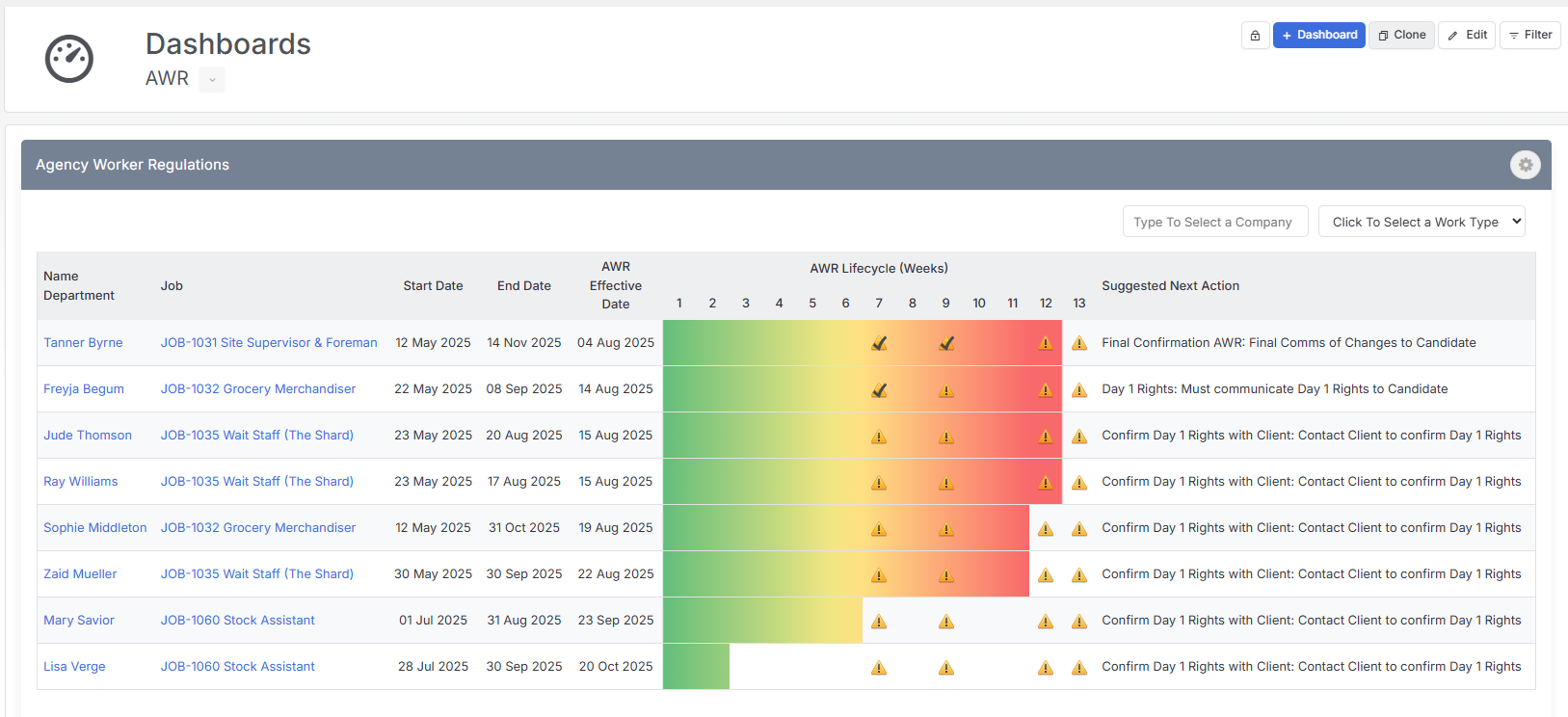The image size is (1568, 717).
Task: Click Tanner Byrne's week 7 checkmark icon
Action: coord(879,343)
